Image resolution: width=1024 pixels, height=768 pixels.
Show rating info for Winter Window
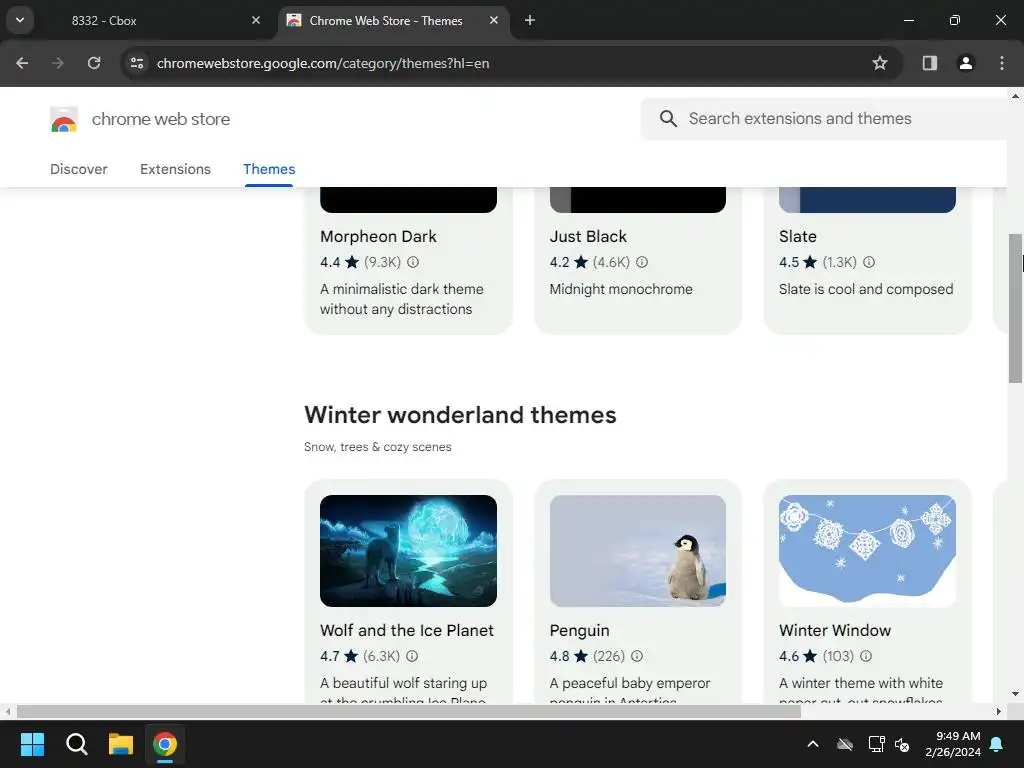[x=865, y=656]
